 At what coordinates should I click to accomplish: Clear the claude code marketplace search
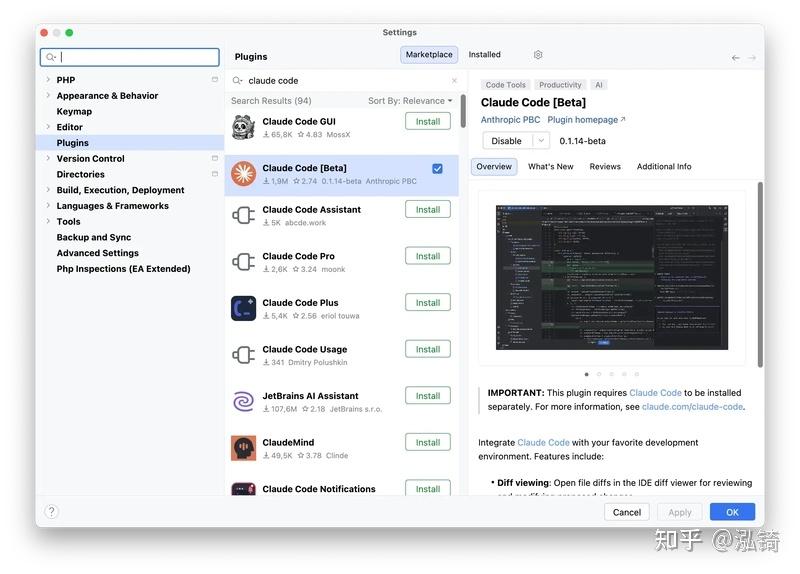(x=454, y=81)
